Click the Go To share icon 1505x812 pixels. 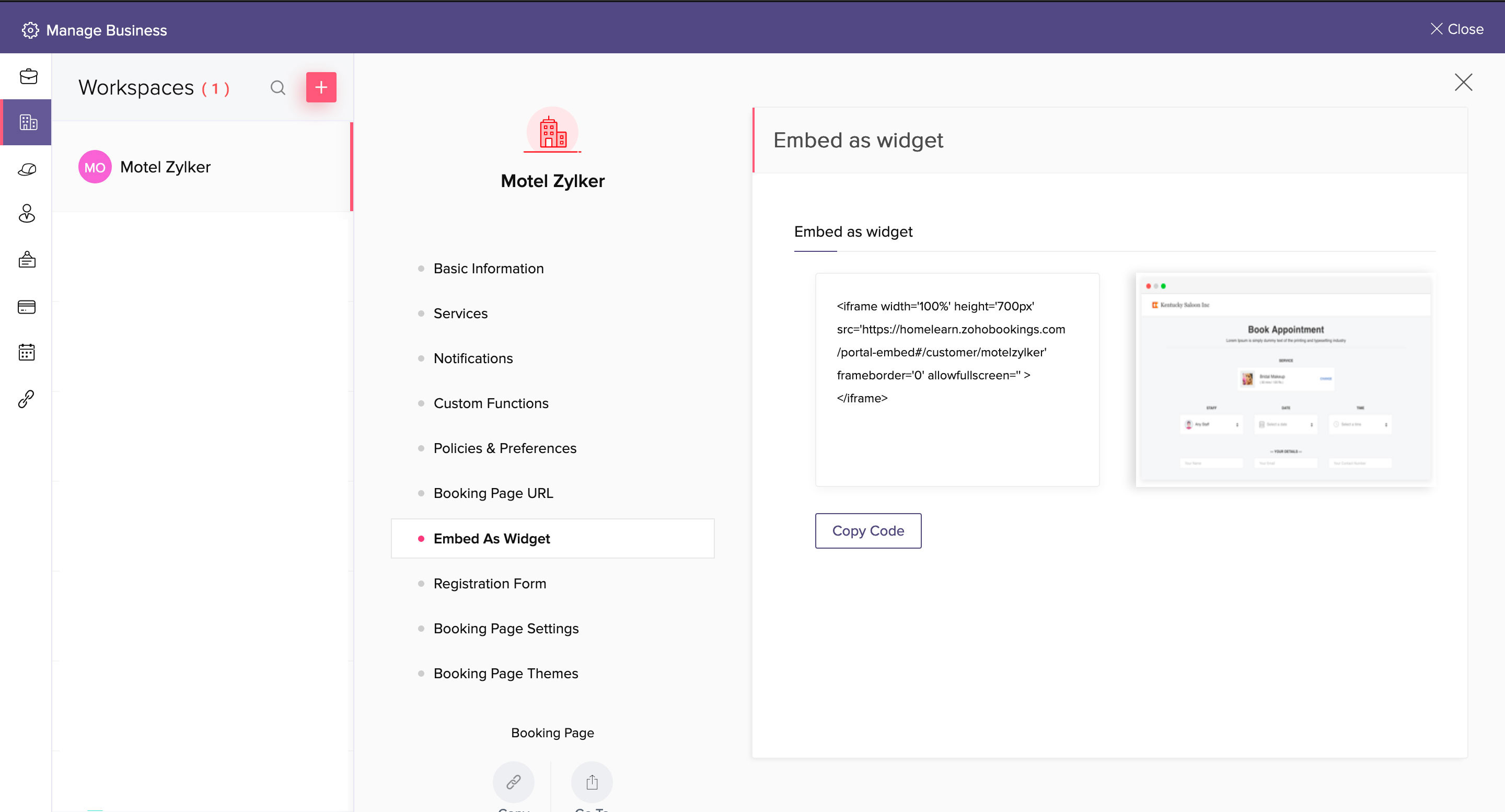coord(591,782)
